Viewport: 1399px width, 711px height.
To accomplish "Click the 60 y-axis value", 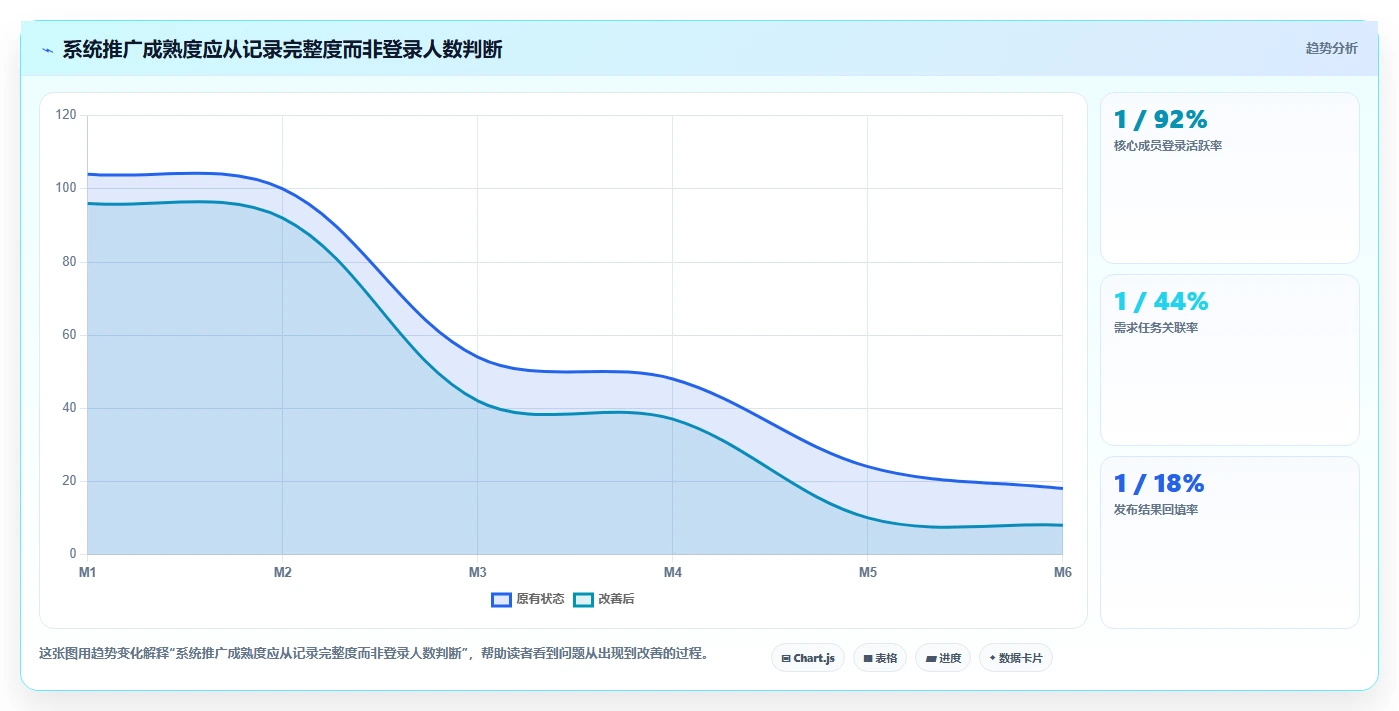I will click(69, 334).
